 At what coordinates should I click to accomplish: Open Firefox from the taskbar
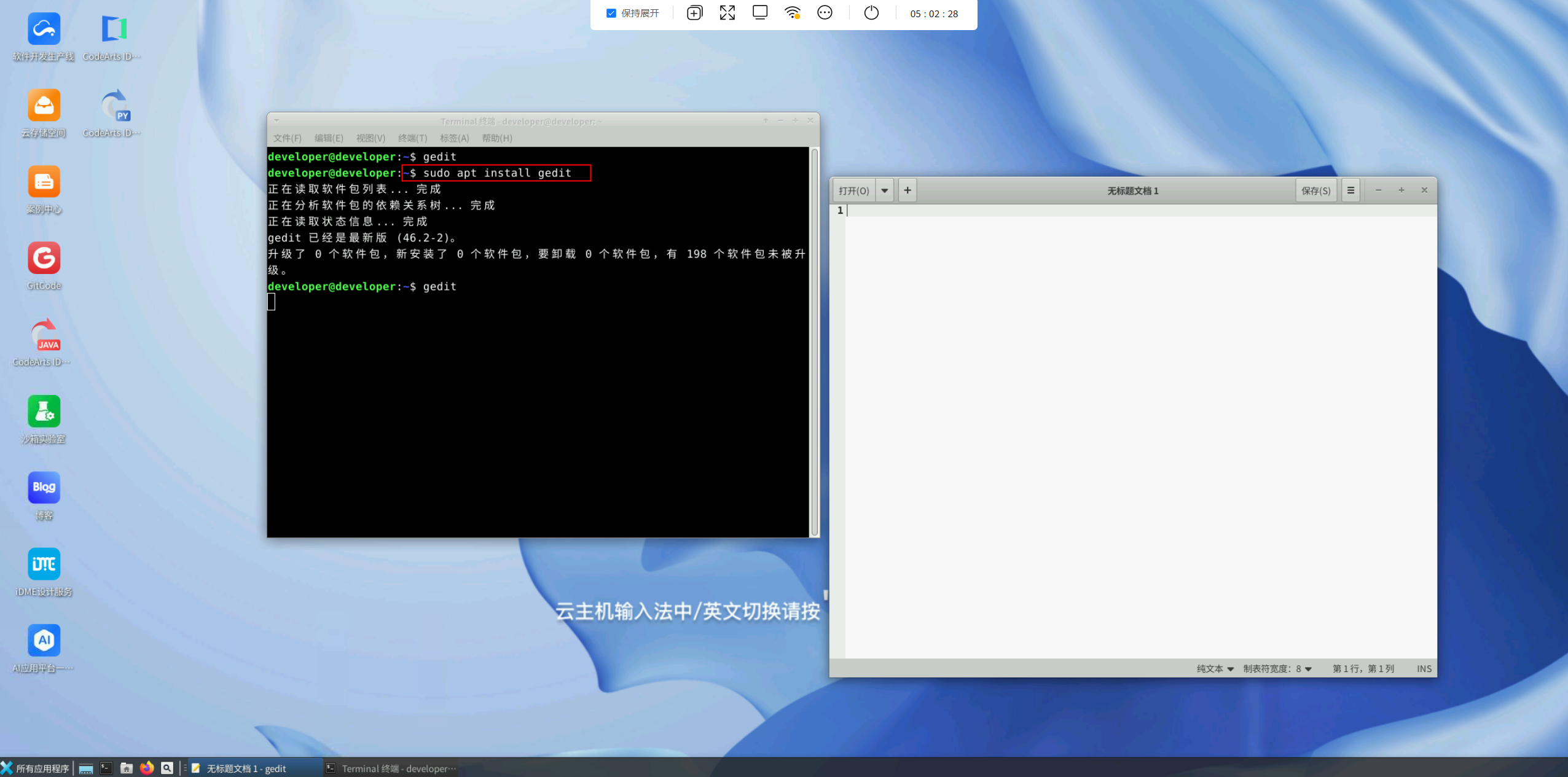[147, 768]
